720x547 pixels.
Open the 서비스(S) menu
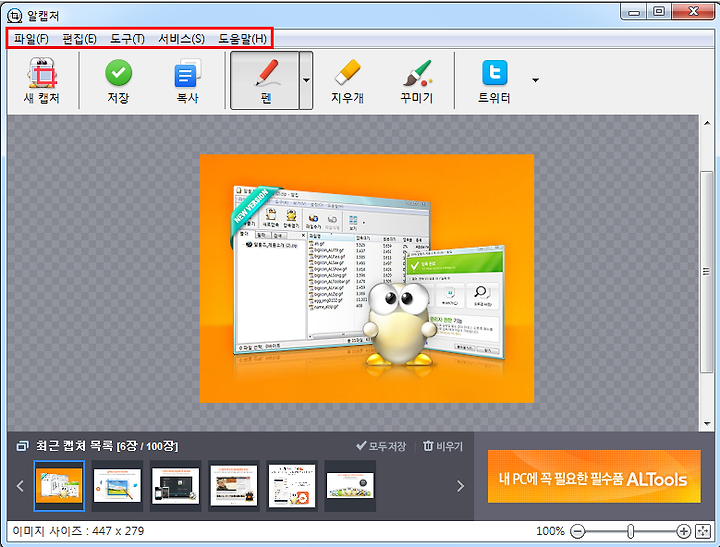[181, 39]
